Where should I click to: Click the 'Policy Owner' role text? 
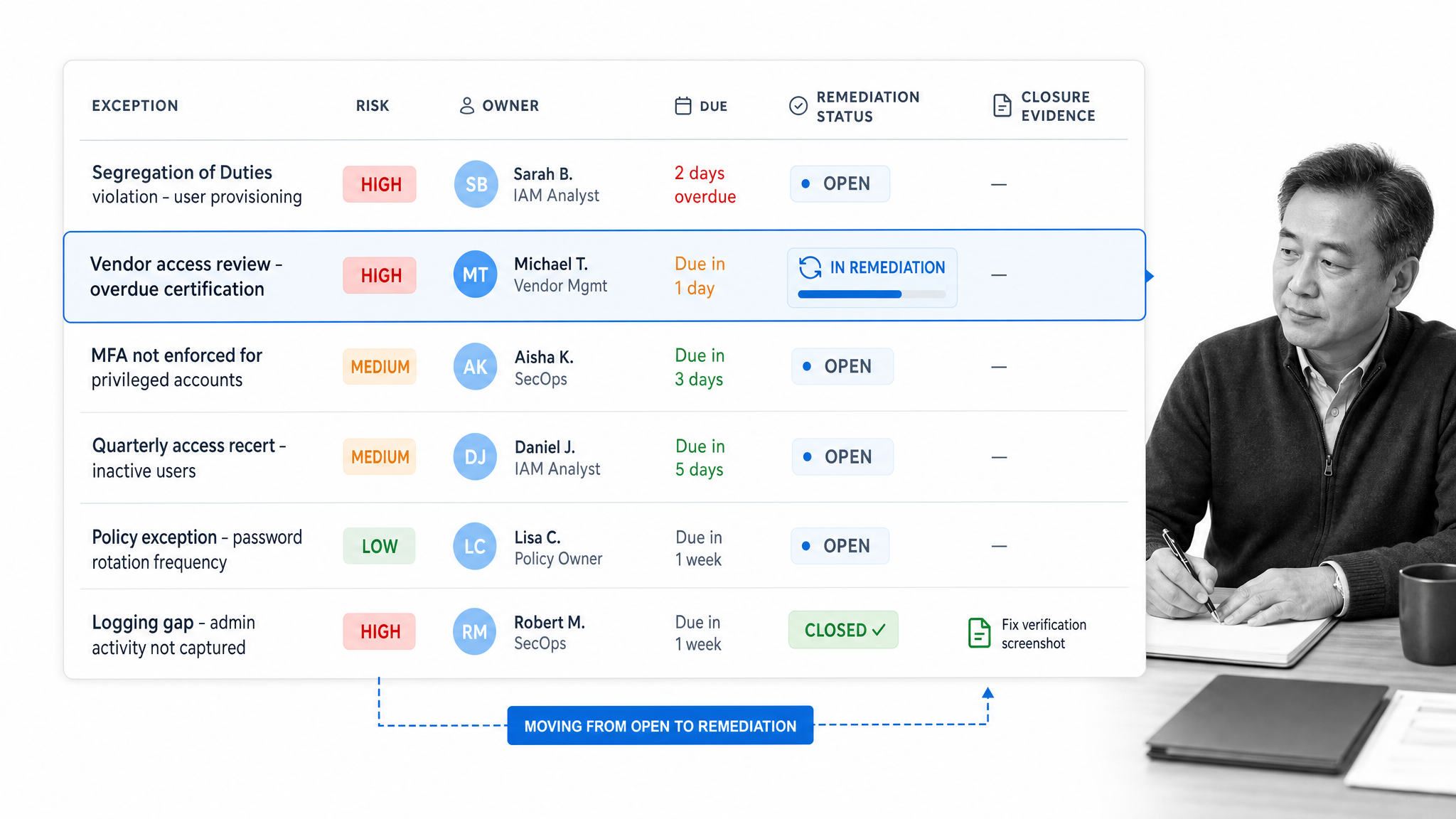tap(558, 559)
